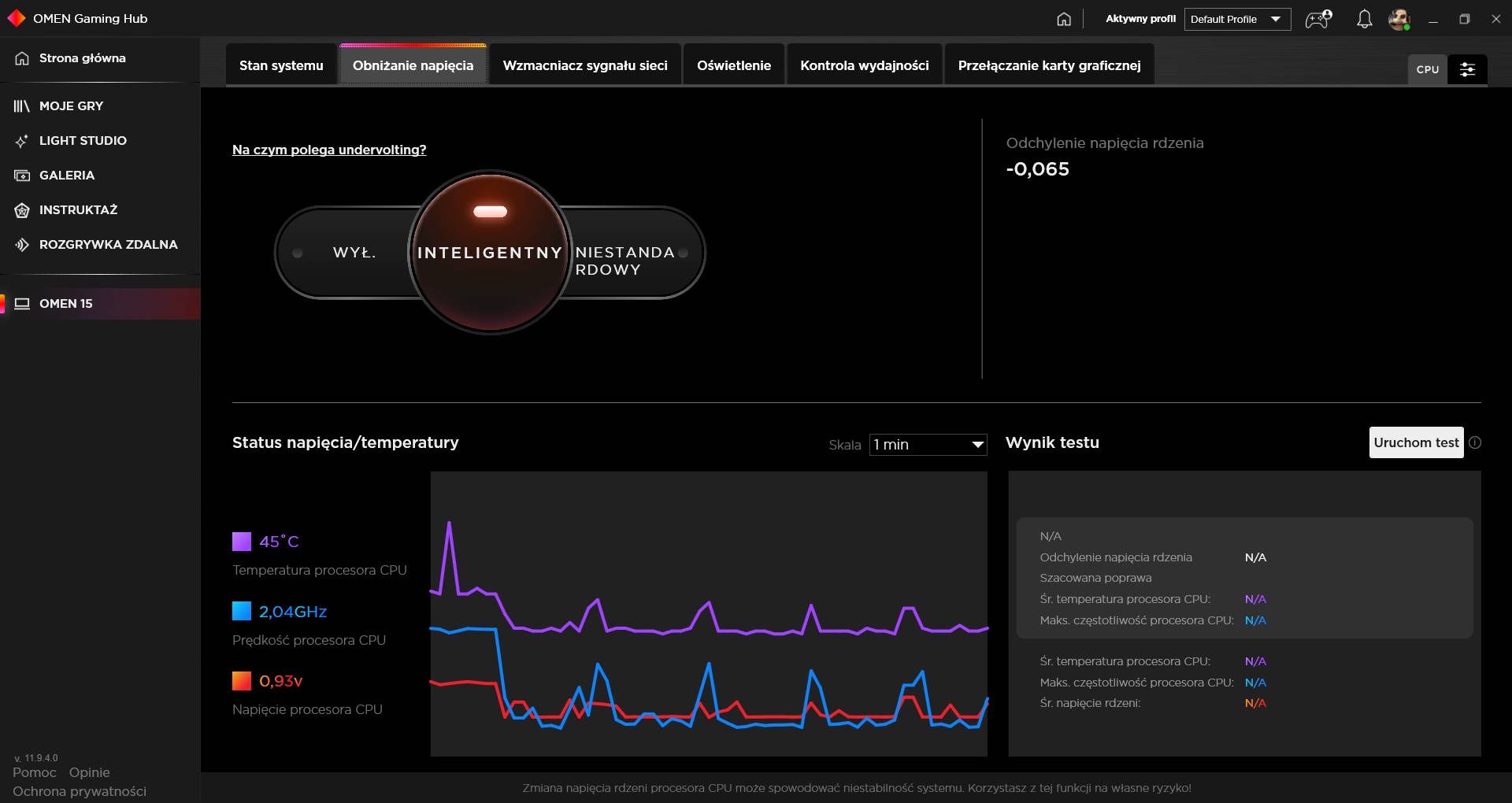Screen dimensions: 1512x803
Task: Click the 0,93v voltage reading
Action: [x=281, y=681]
